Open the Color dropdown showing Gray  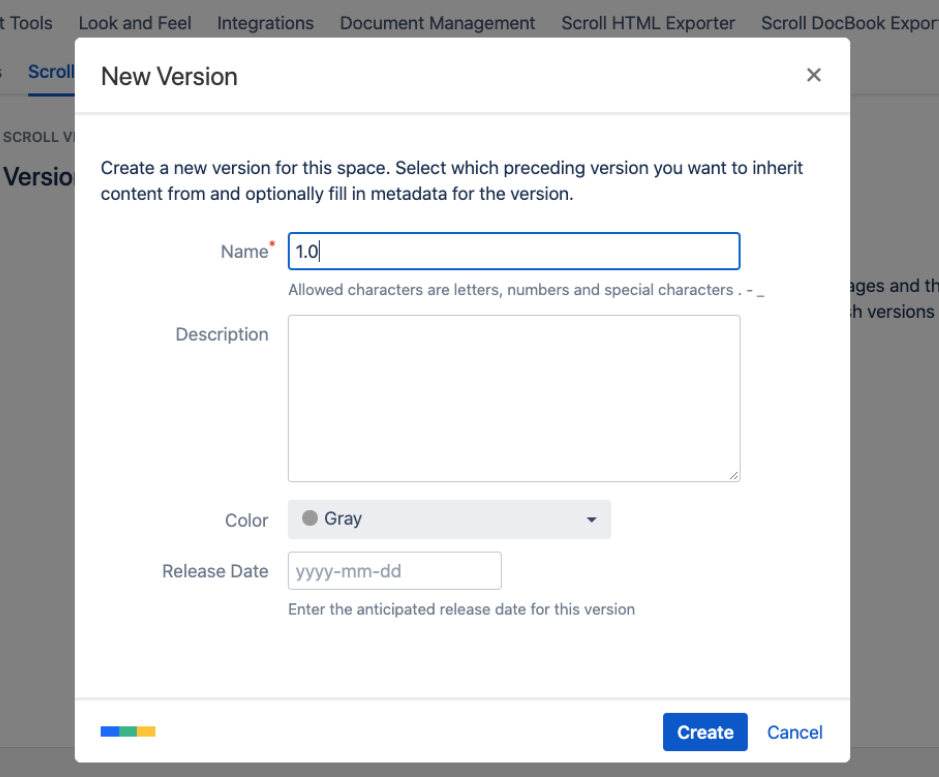click(x=449, y=519)
